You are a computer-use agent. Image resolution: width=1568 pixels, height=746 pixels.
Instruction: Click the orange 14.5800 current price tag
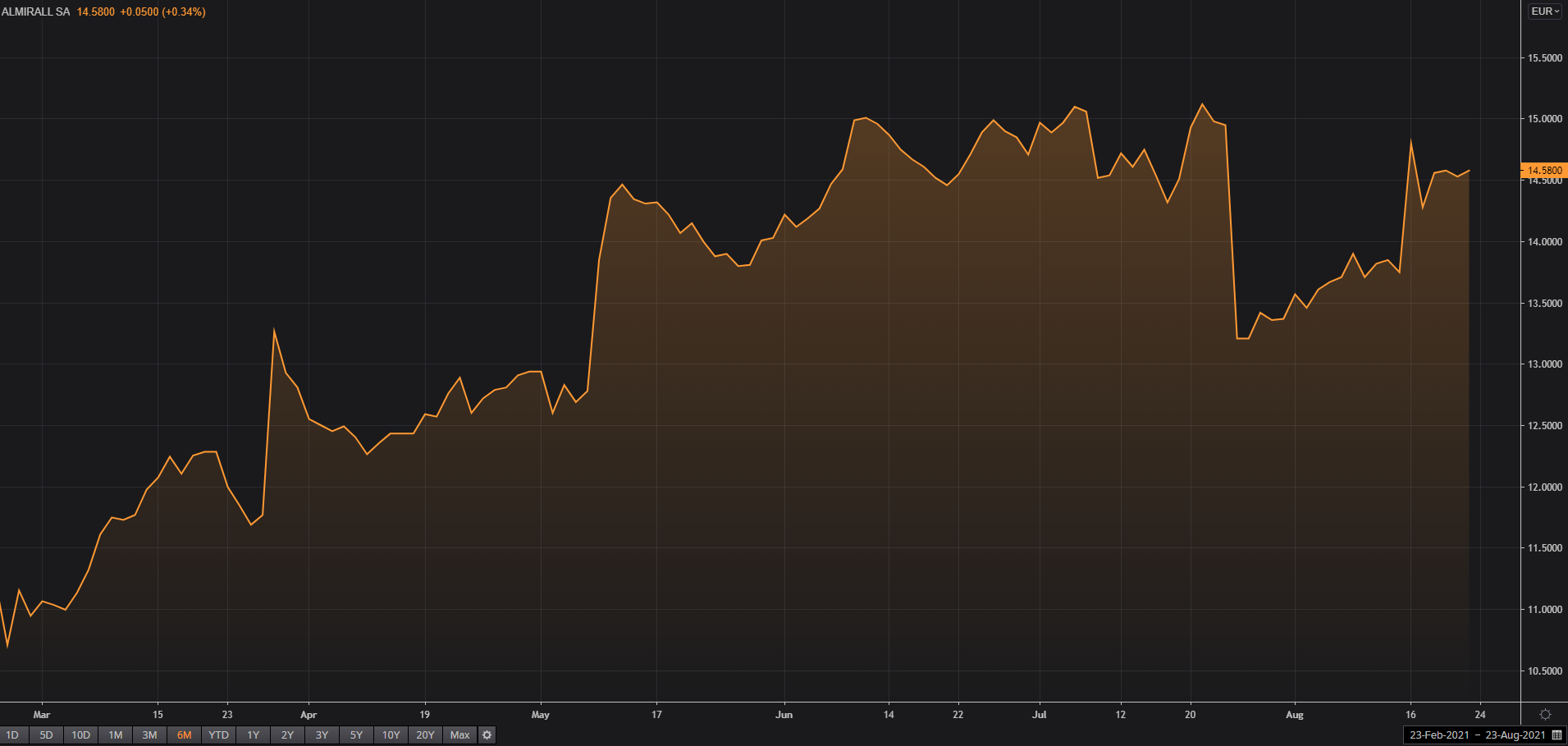click(1544, 171)
